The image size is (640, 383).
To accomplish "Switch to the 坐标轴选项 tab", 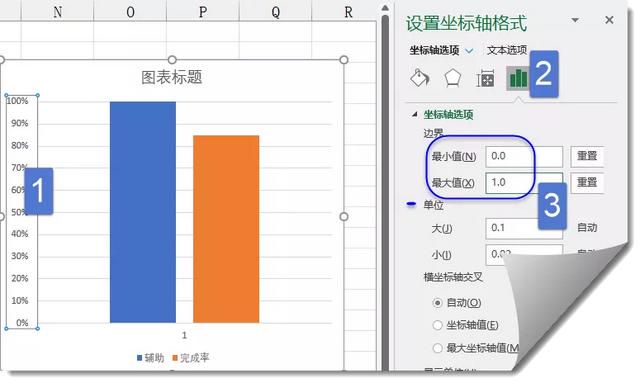I will (x=434, y=50).
